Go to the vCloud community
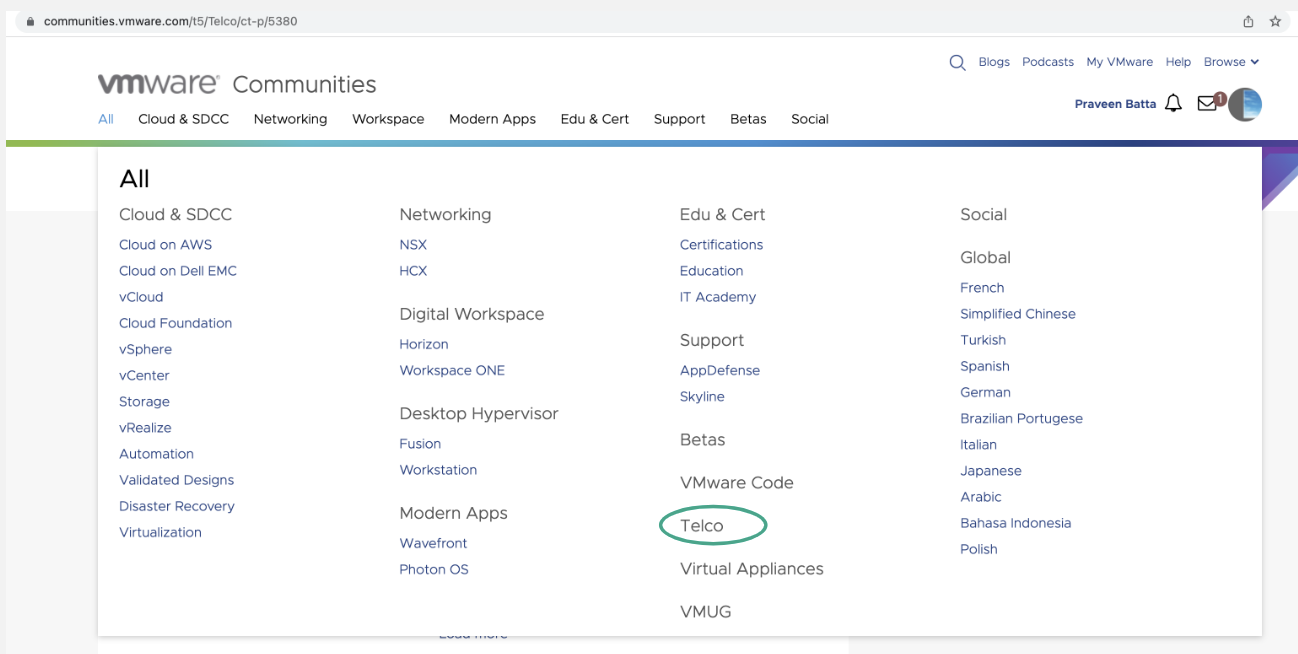The height and width of the screenshot is (654, 1298). 141,297
